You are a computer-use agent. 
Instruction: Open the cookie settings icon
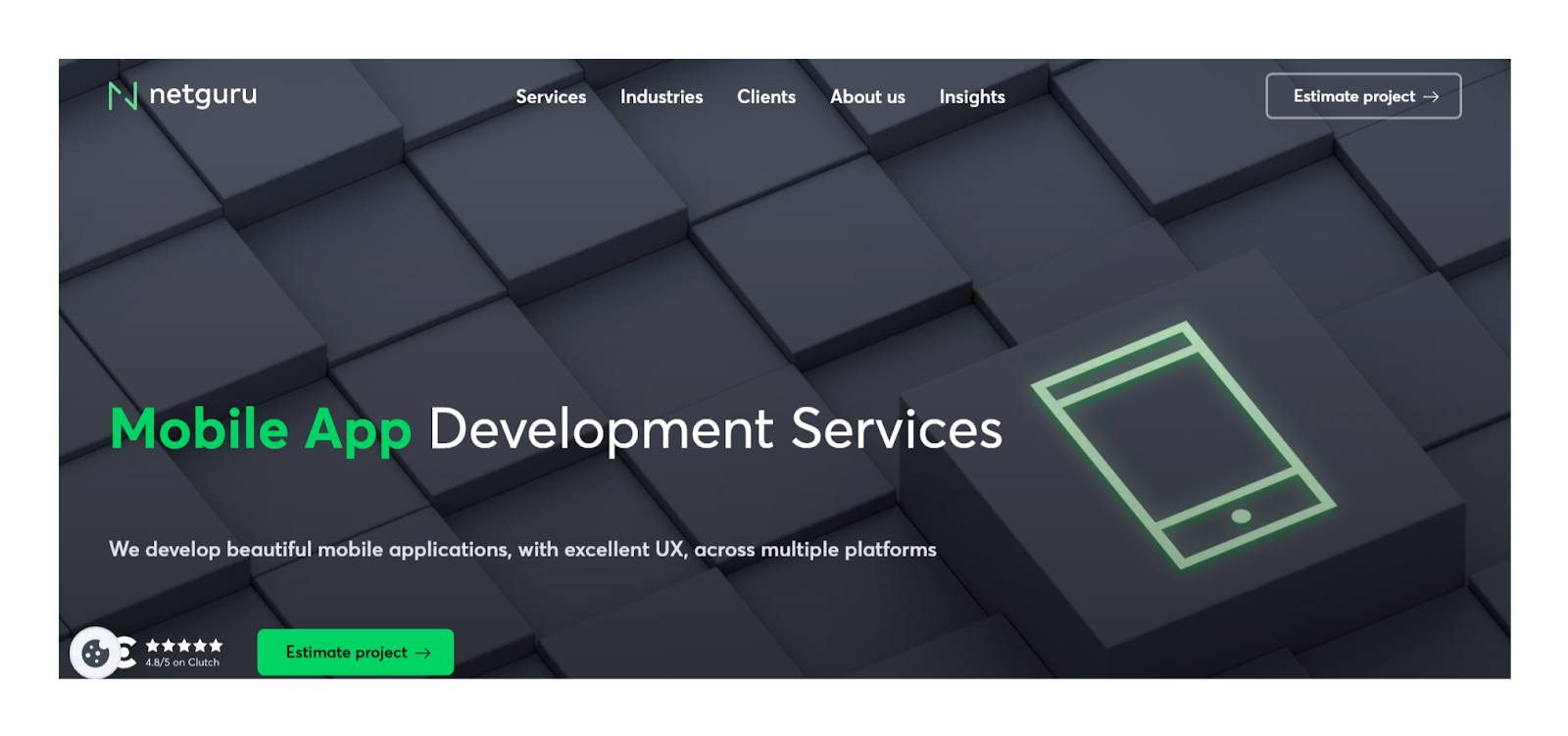click(x=95, y=653)
